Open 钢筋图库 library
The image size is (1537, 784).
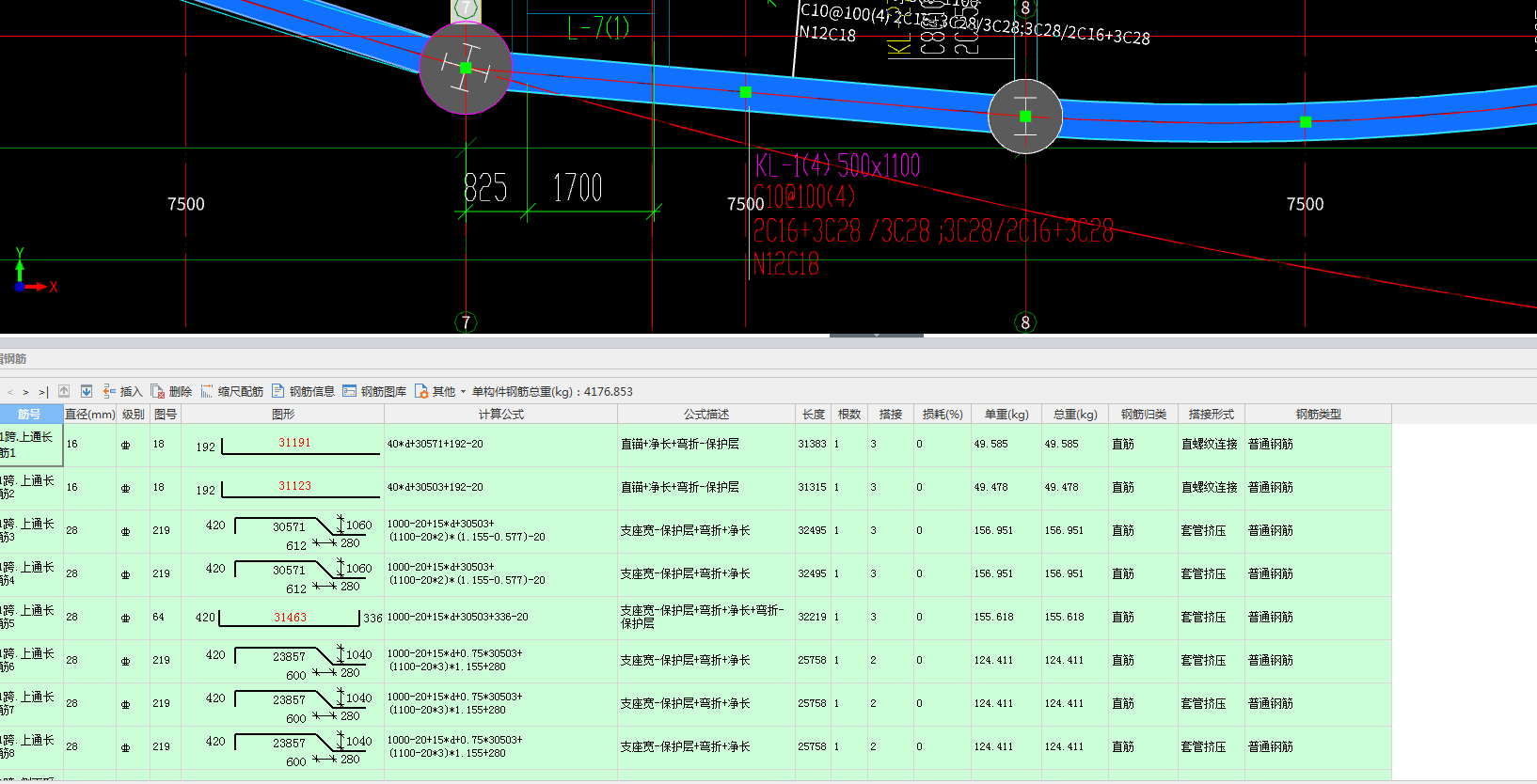tap(374, 392)
